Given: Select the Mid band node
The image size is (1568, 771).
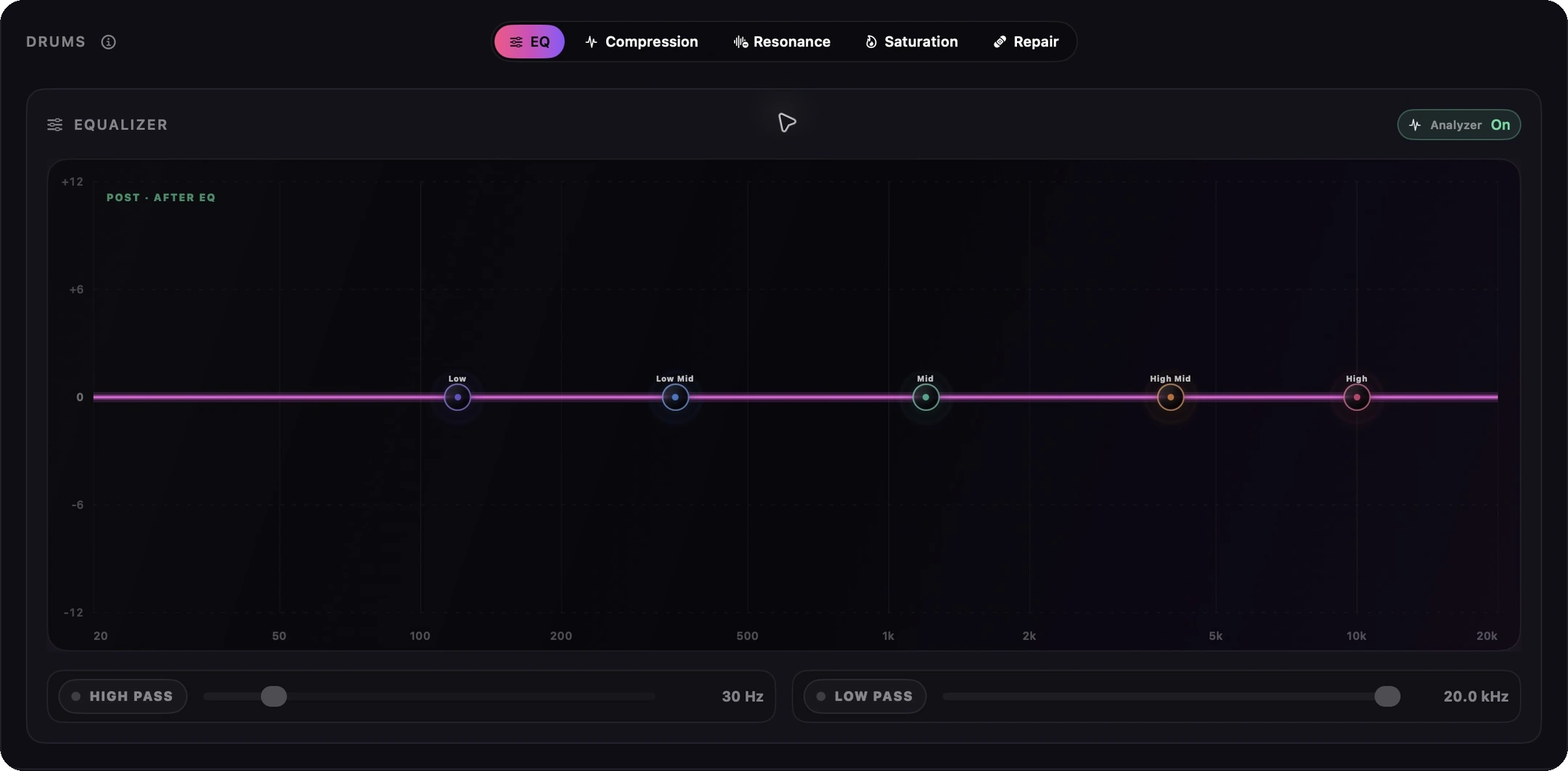Looking at the screenshot, I should (x=926, y=397).
